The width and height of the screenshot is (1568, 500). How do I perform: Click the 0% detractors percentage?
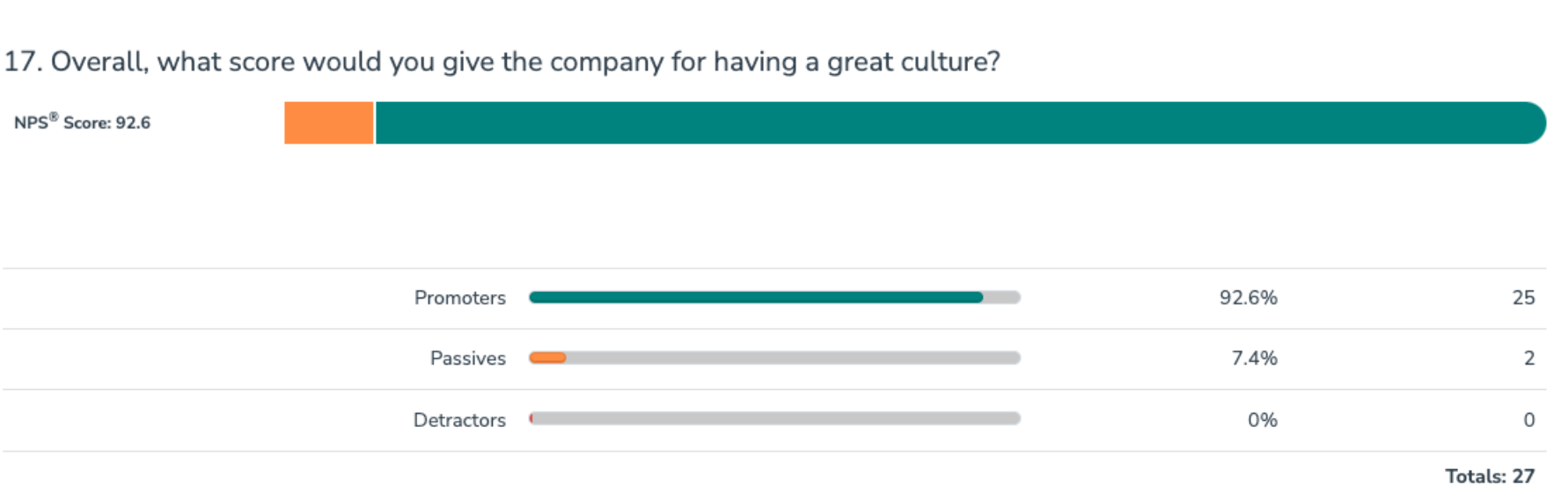pos(1263,420)
